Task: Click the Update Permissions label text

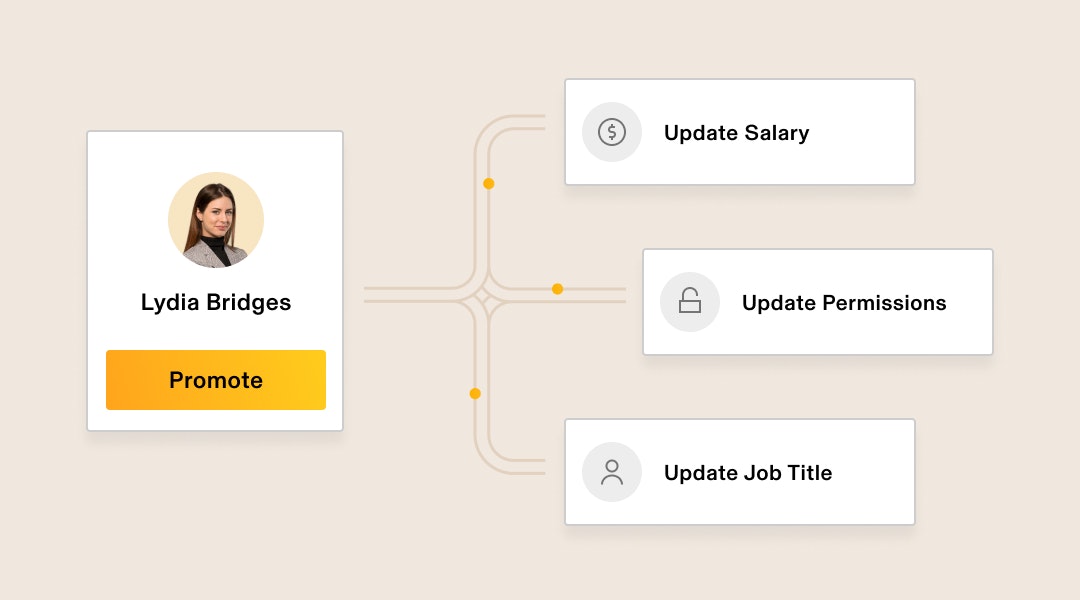Action: click(x=844, y=302)
